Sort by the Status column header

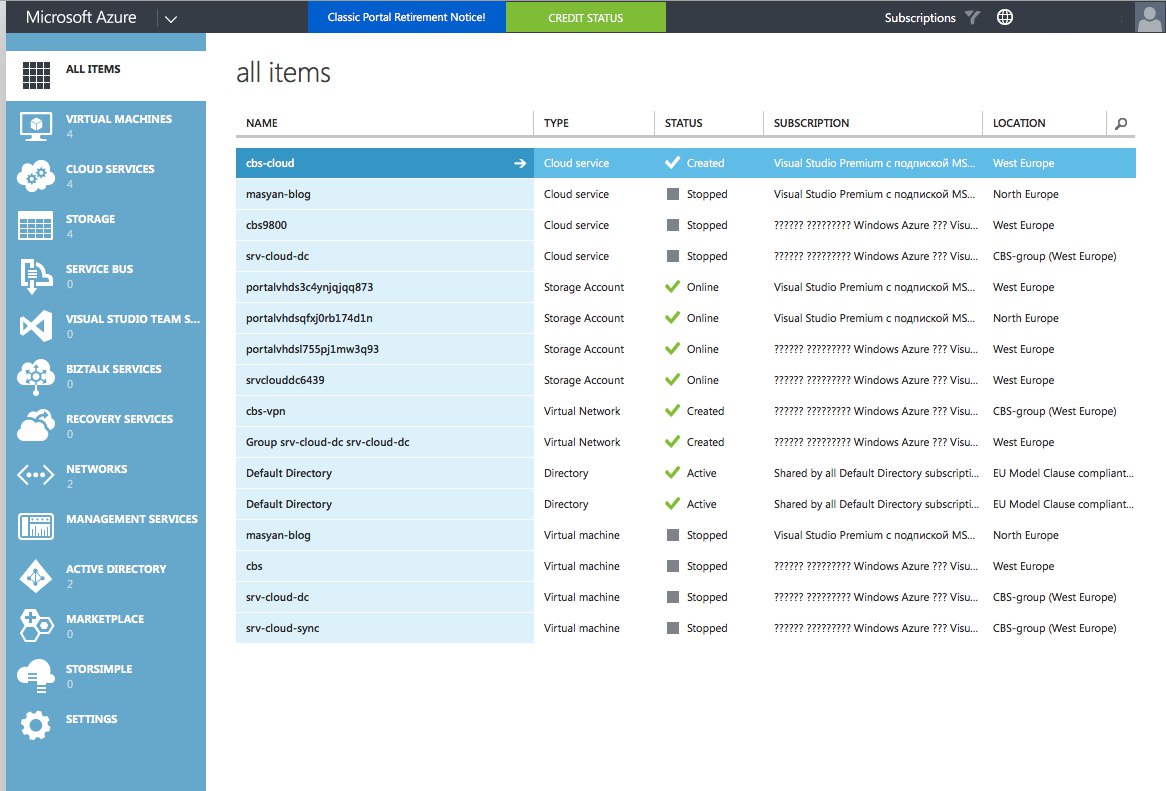tap(683, 123)
